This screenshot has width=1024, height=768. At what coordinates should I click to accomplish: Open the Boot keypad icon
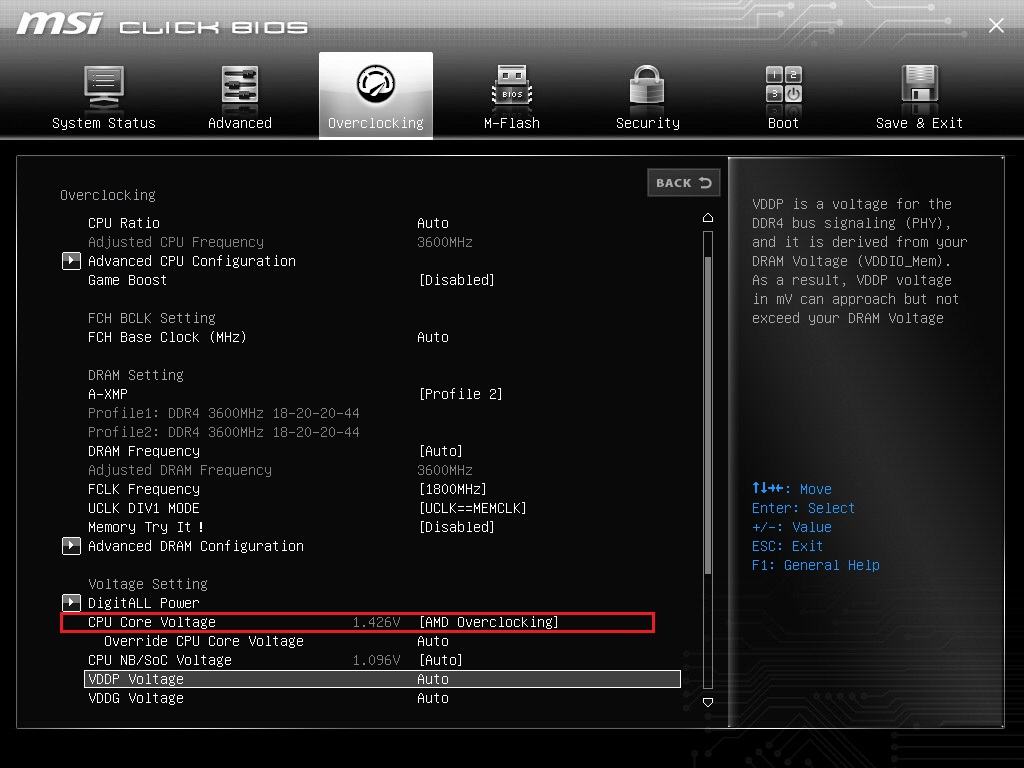784,85
